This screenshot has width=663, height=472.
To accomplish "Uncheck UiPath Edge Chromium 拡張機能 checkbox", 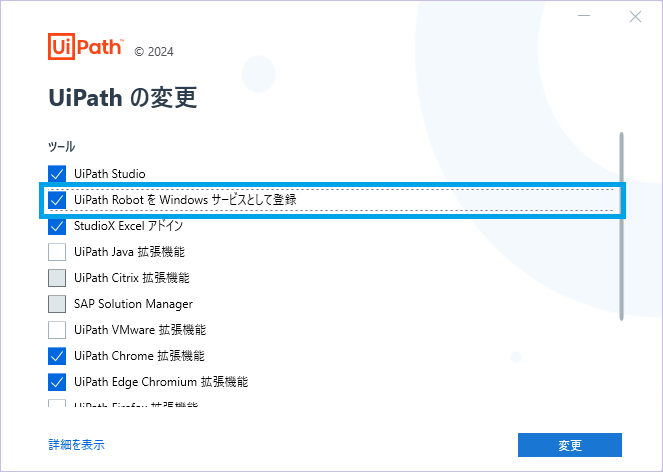I will (57, 382).
